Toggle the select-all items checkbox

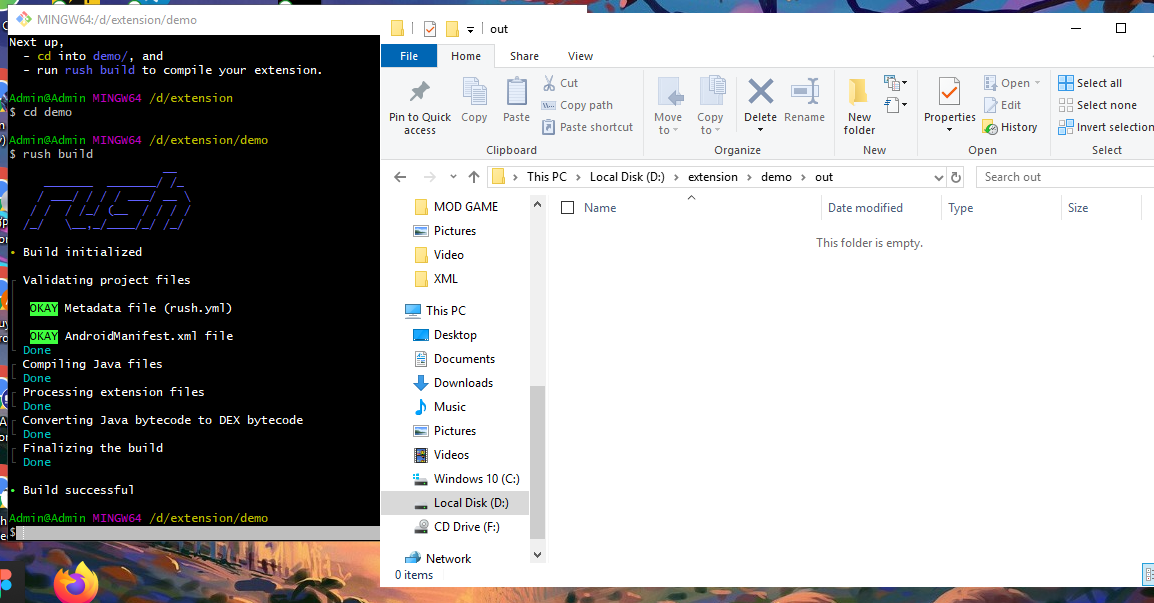[567, 208]
